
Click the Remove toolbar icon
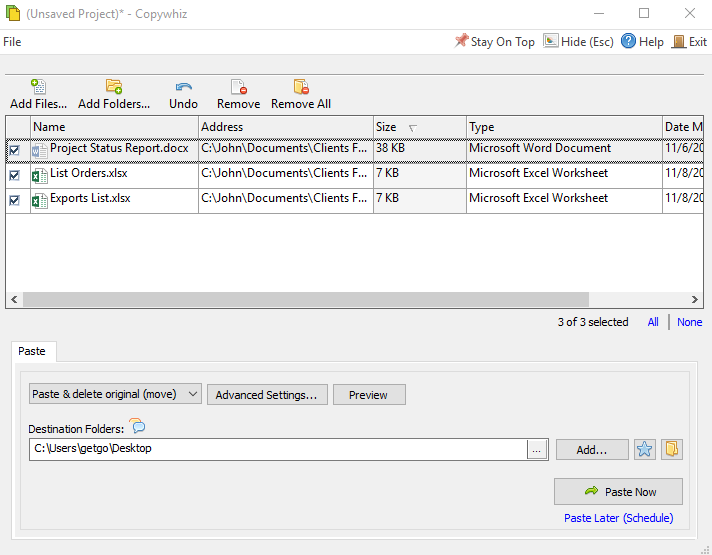pos(239,86)
